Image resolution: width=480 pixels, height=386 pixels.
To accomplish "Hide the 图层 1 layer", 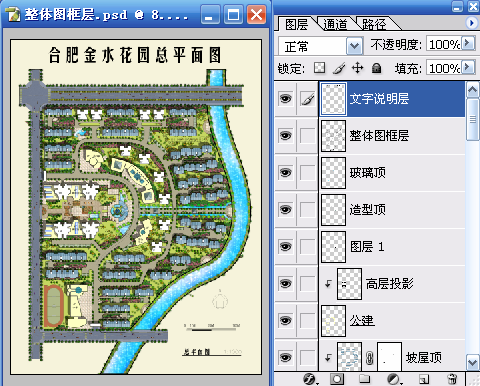I will (x=285, y=247).
